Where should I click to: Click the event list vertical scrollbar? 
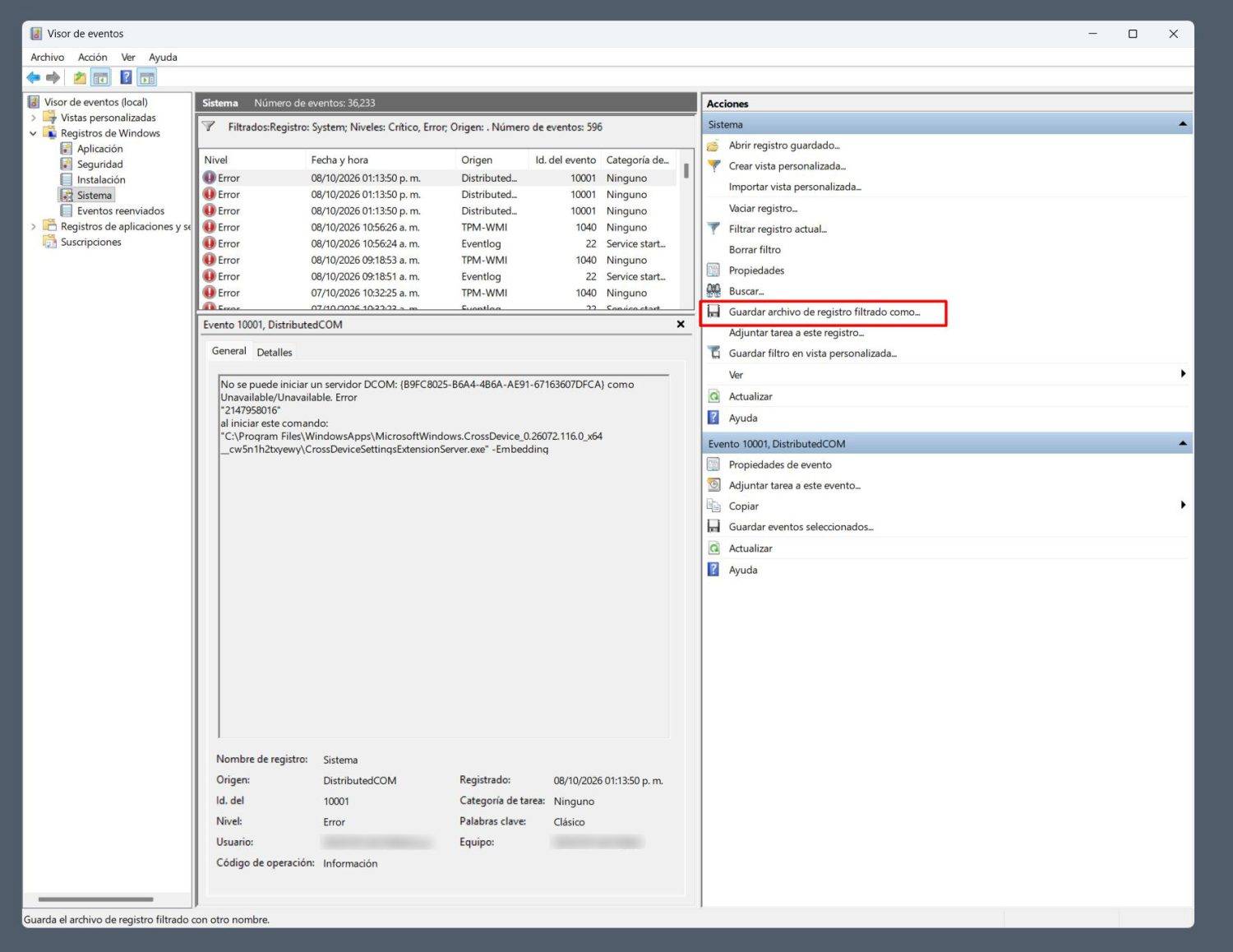(x=686, y=171)
